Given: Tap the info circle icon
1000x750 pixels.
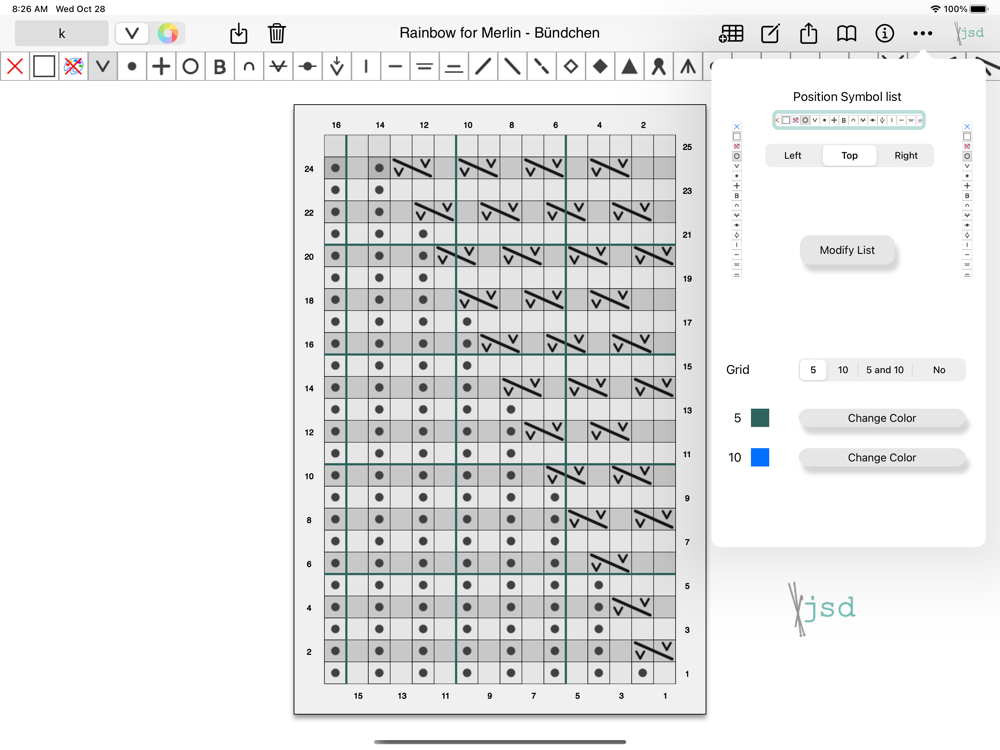Looking at the screenshot, I should [884, 33].
